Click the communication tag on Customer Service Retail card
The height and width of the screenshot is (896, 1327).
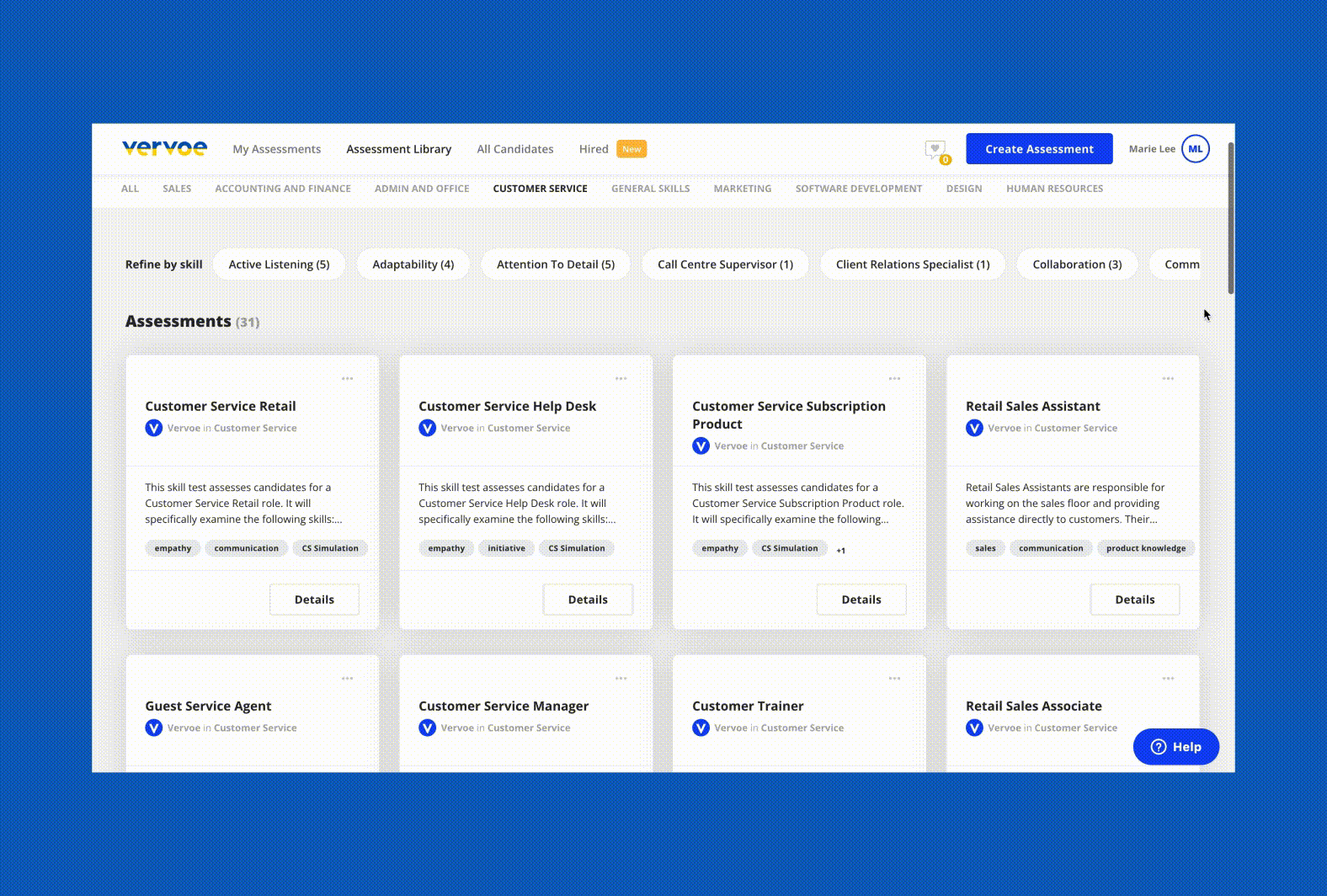coord(246,548)
